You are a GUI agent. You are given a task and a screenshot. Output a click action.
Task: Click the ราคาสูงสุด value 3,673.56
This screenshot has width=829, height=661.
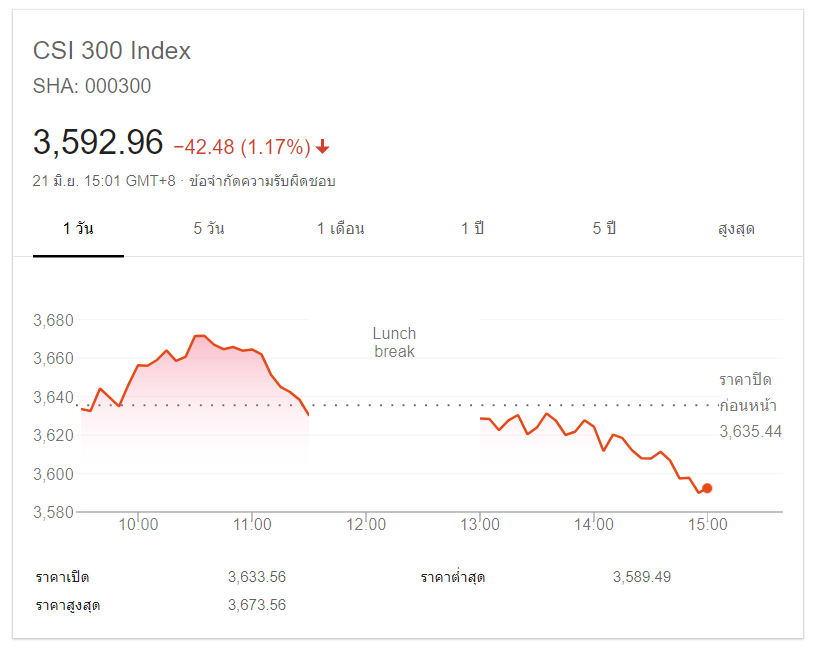tap(257, 605)
